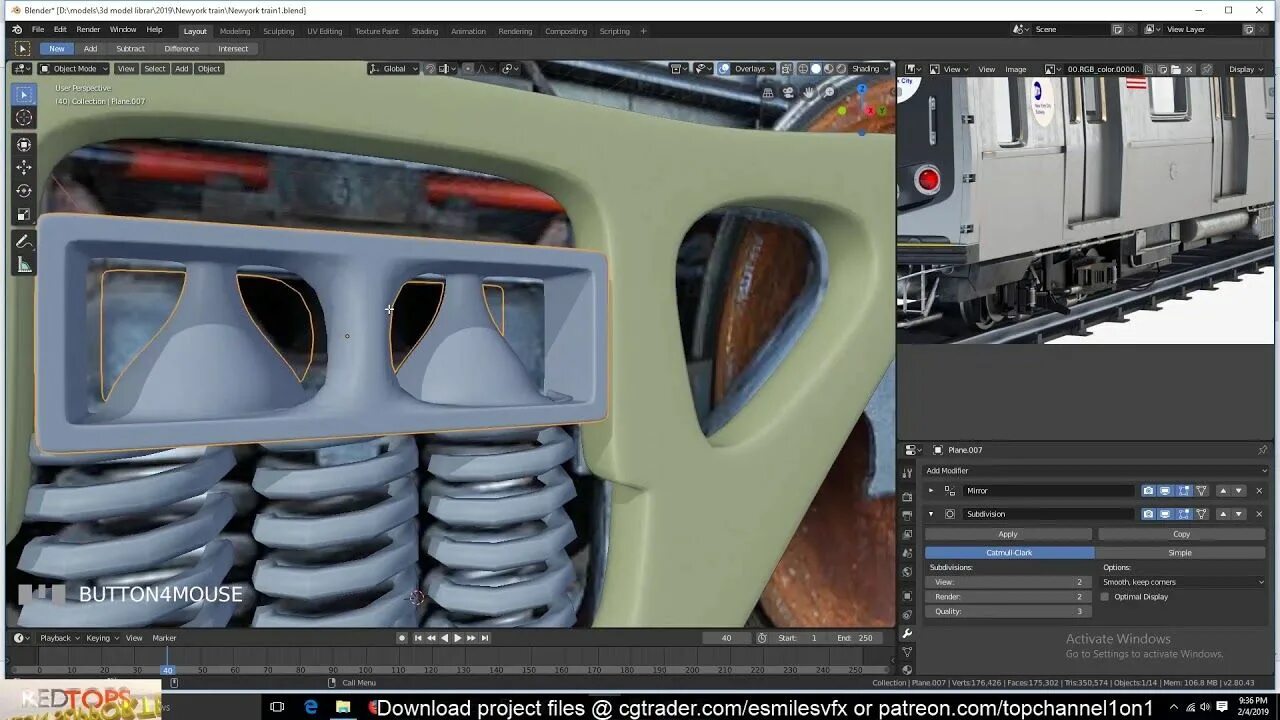The height and width of the screenshot is (720, 1280).
Task: Toggle Subdivision modifier viewport display icon
Action: (x=1165, y=514)
